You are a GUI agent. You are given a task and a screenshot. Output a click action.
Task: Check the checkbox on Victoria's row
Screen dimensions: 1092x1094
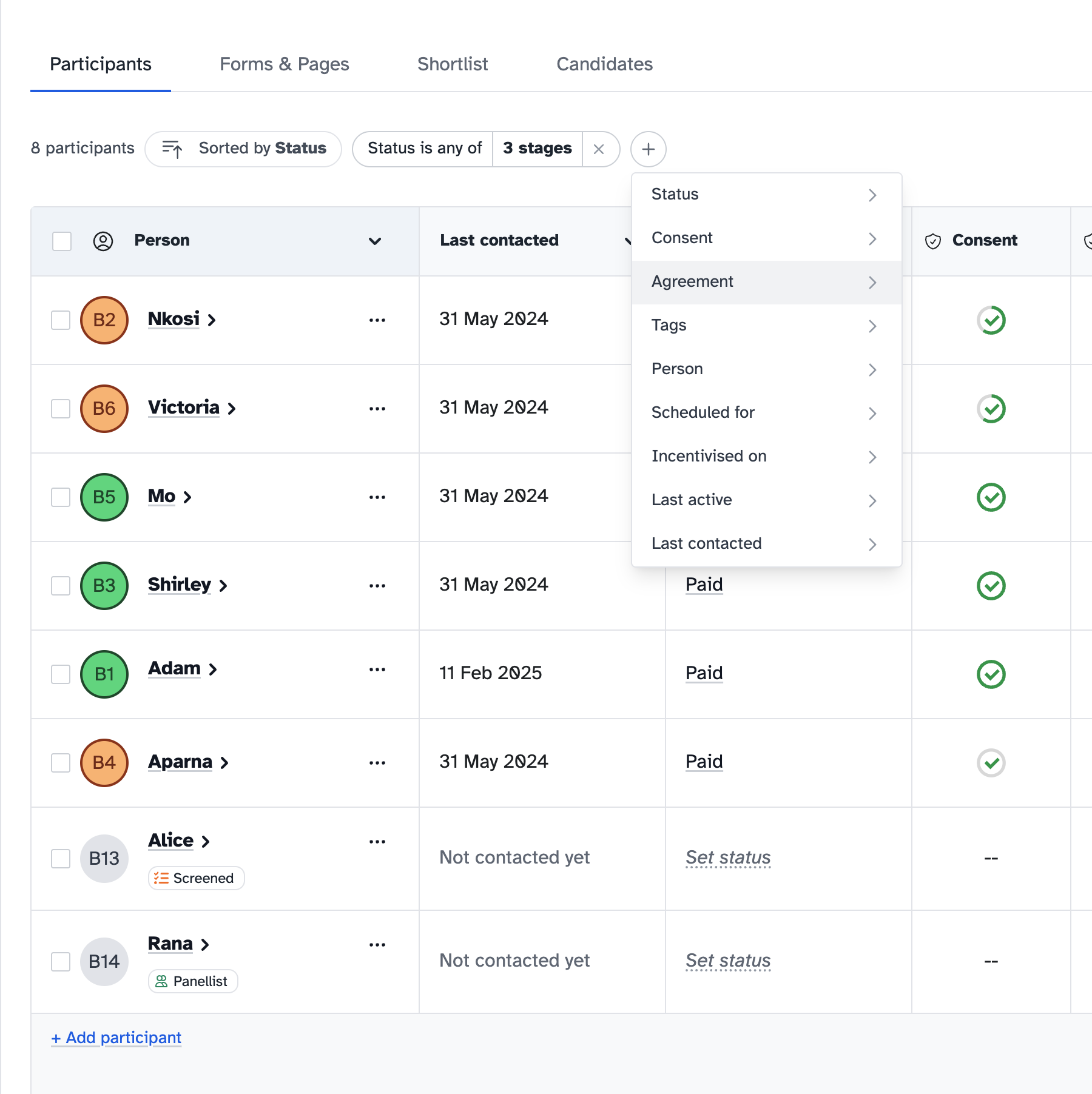click(x=61, y=409)
